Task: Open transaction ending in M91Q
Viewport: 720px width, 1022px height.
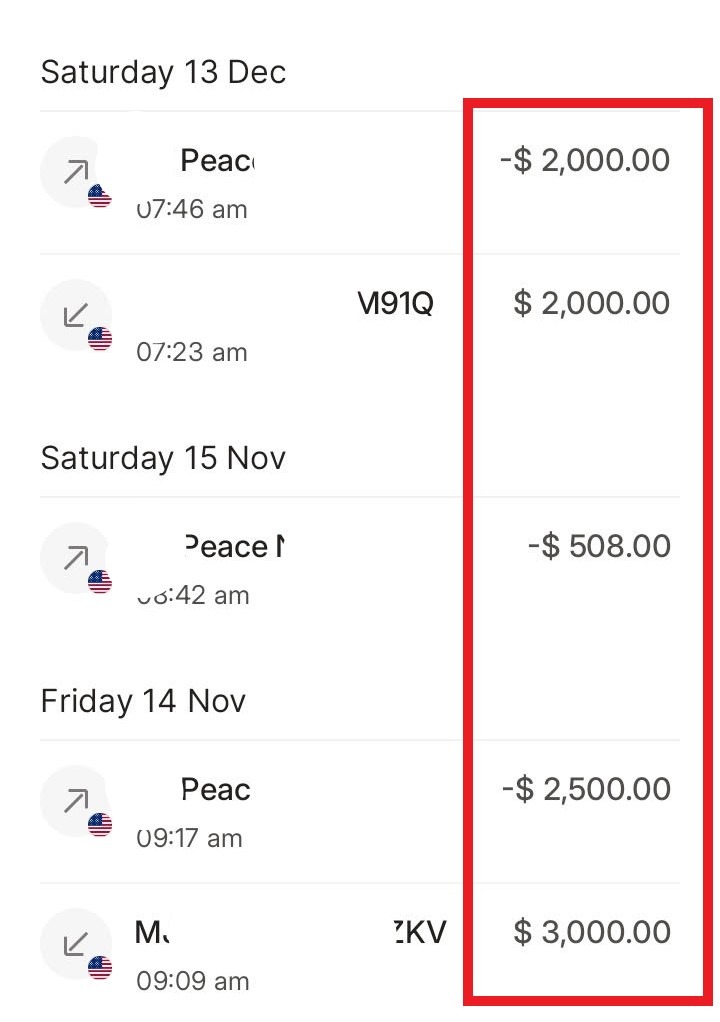Action: pos(395,303)
